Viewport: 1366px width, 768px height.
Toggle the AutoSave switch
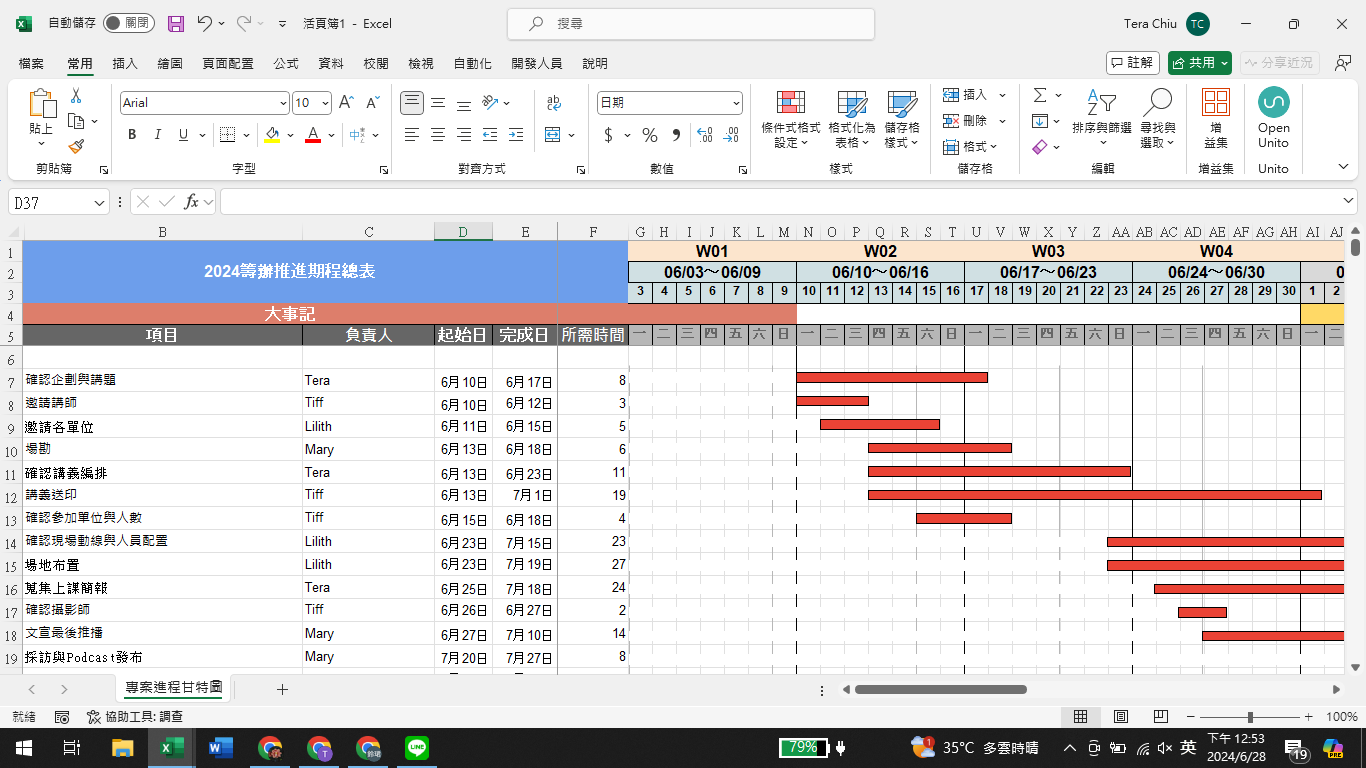[128, 23]
